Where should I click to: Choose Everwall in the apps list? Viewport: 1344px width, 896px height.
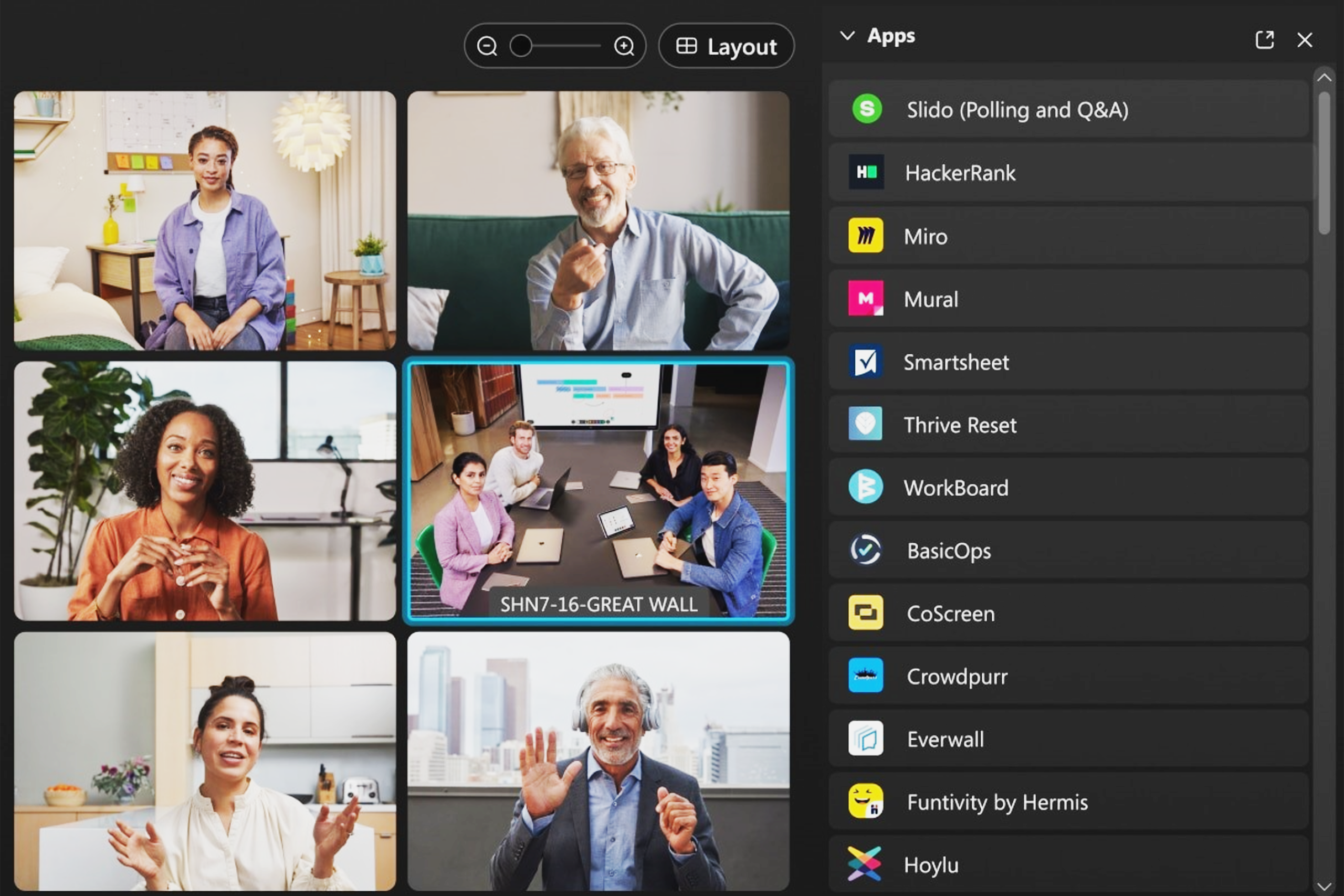[1068, 739]
